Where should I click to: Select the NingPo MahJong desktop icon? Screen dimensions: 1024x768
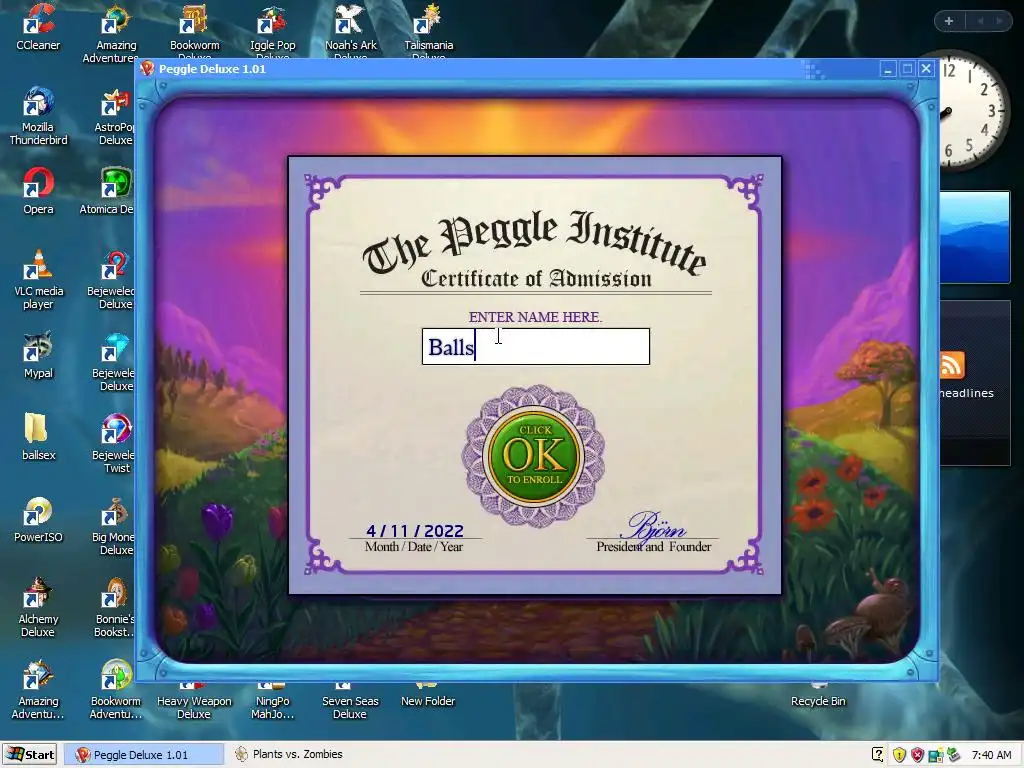[272, 701]
